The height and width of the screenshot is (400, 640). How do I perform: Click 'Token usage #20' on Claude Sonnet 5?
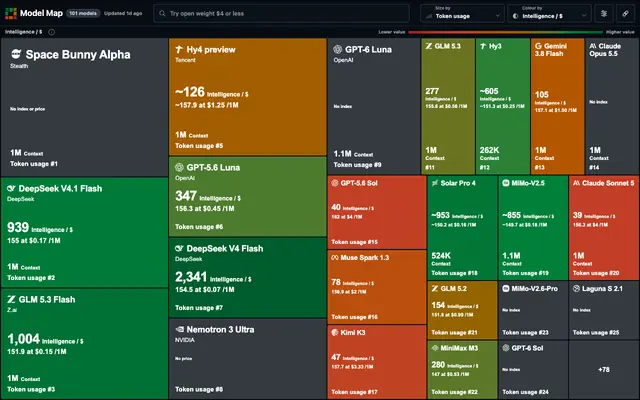[x=596, y=273]
